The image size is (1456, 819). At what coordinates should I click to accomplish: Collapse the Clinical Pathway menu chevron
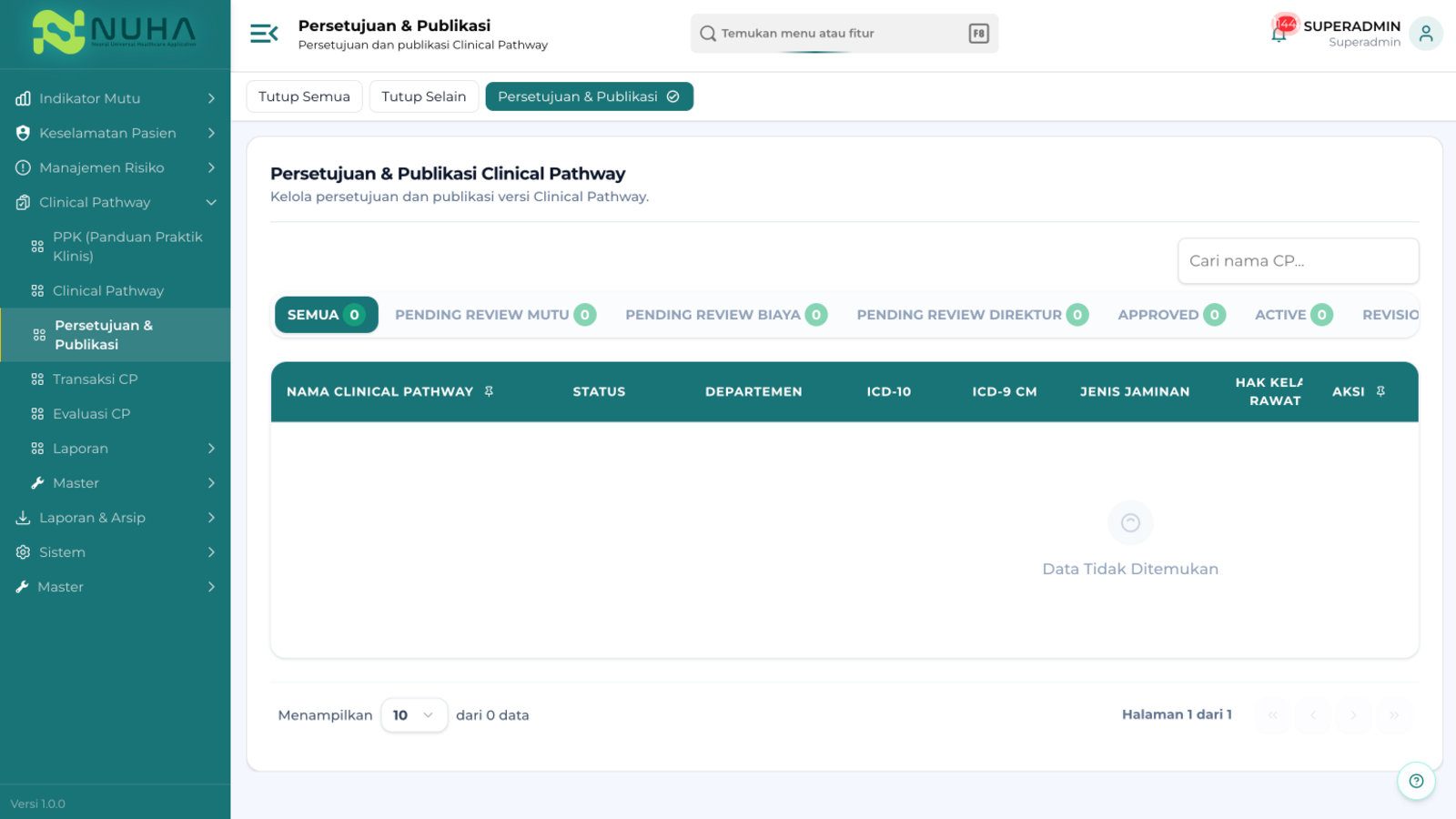click(x=211, y=202)
